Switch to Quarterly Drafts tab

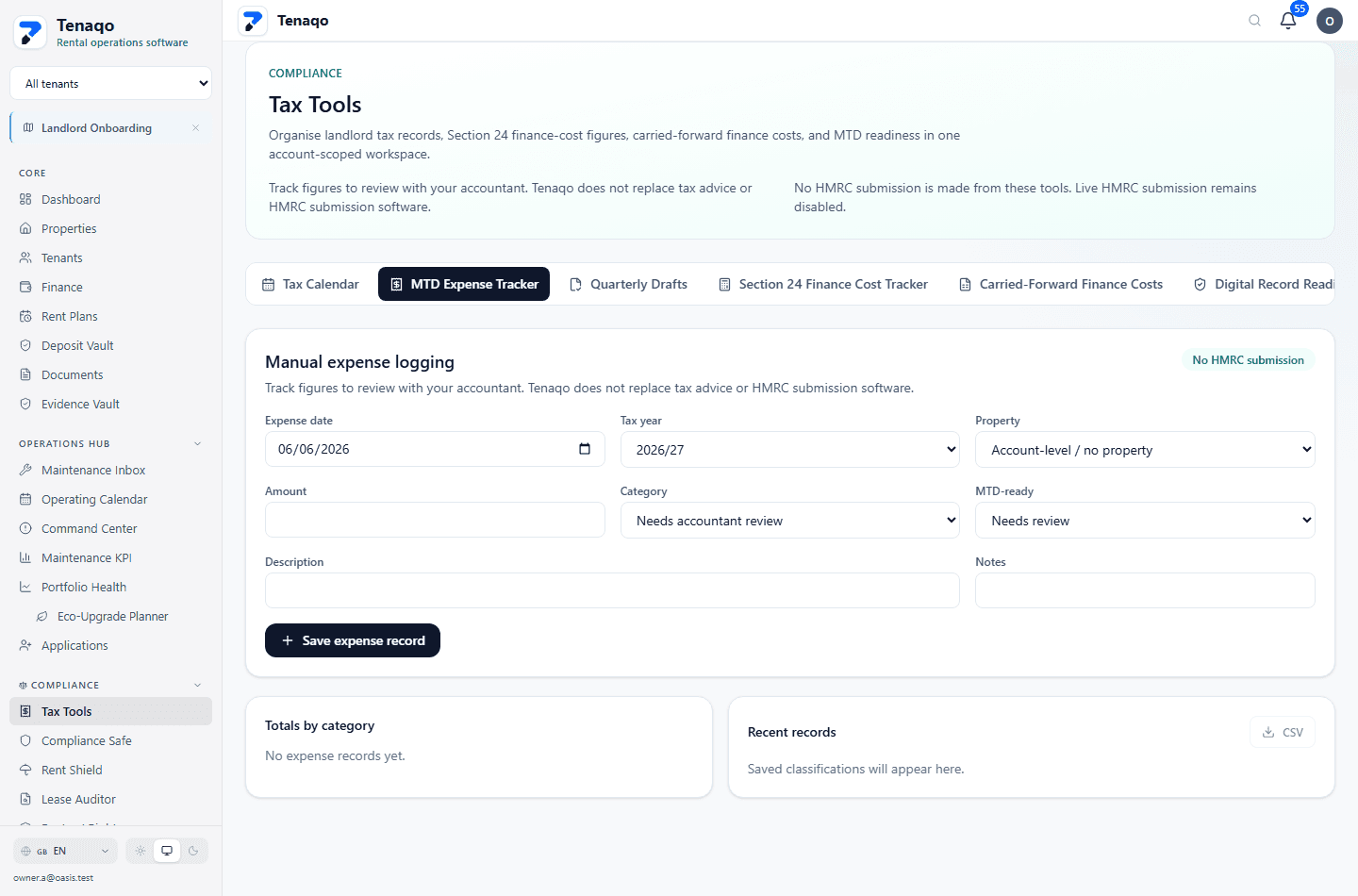pyautogui.click(x=629, y=284)
